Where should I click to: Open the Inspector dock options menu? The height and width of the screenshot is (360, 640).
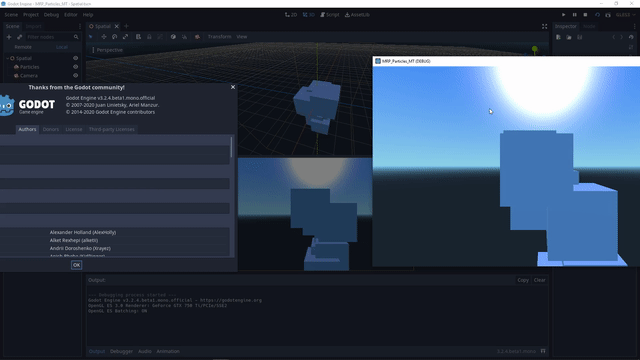coord(634,27)
